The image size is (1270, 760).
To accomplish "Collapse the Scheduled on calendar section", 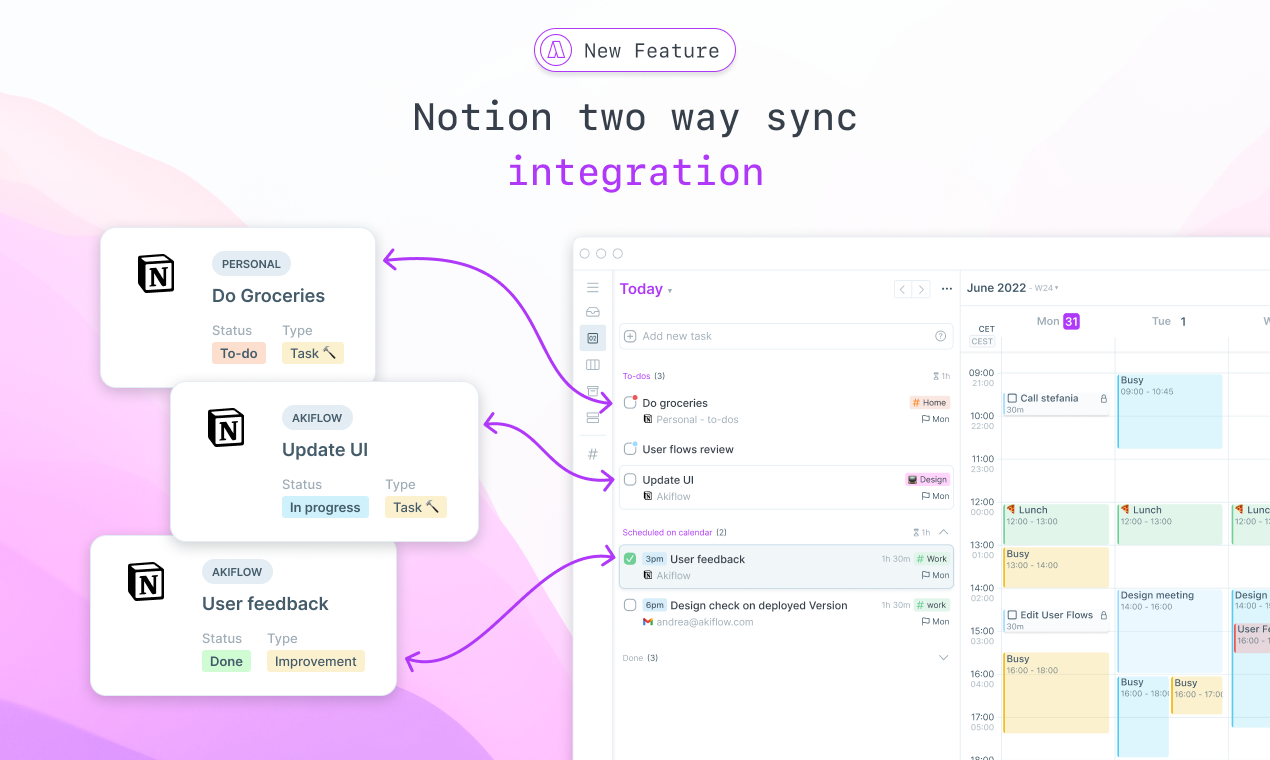I will coord(943,532).
